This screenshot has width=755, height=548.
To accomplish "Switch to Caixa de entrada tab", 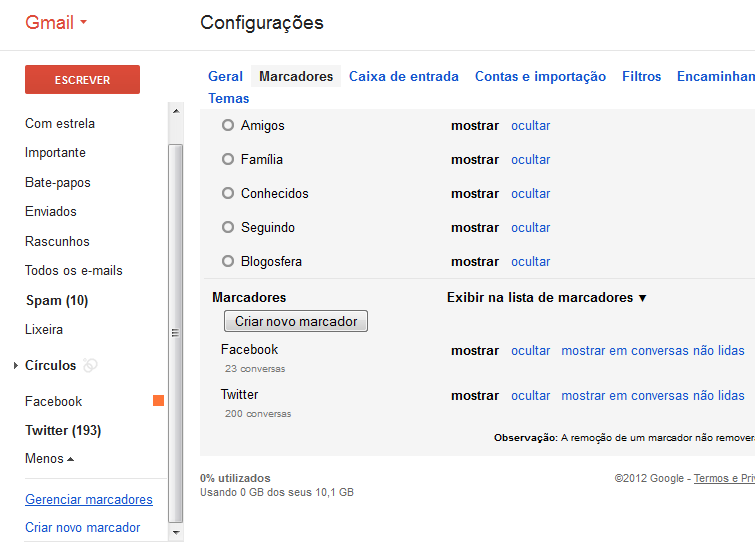I will coord(404,76).
